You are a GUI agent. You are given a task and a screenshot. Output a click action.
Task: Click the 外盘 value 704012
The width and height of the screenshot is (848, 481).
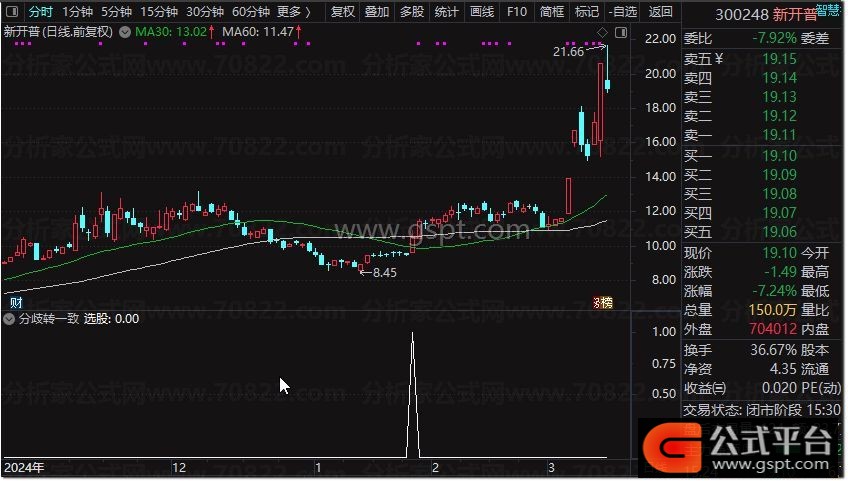tap(773, 329)
